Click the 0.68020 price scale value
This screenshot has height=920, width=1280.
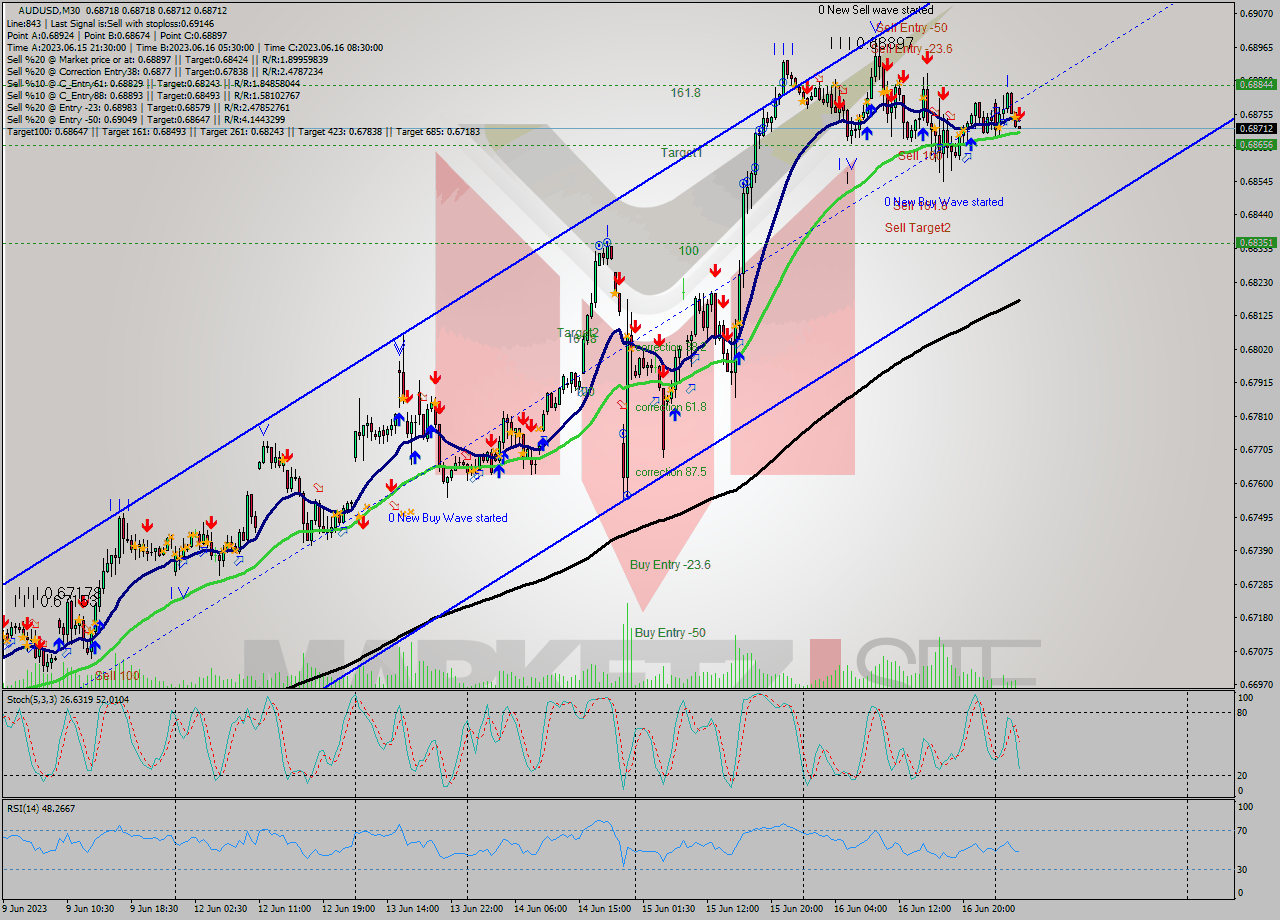coord(1256,349)
